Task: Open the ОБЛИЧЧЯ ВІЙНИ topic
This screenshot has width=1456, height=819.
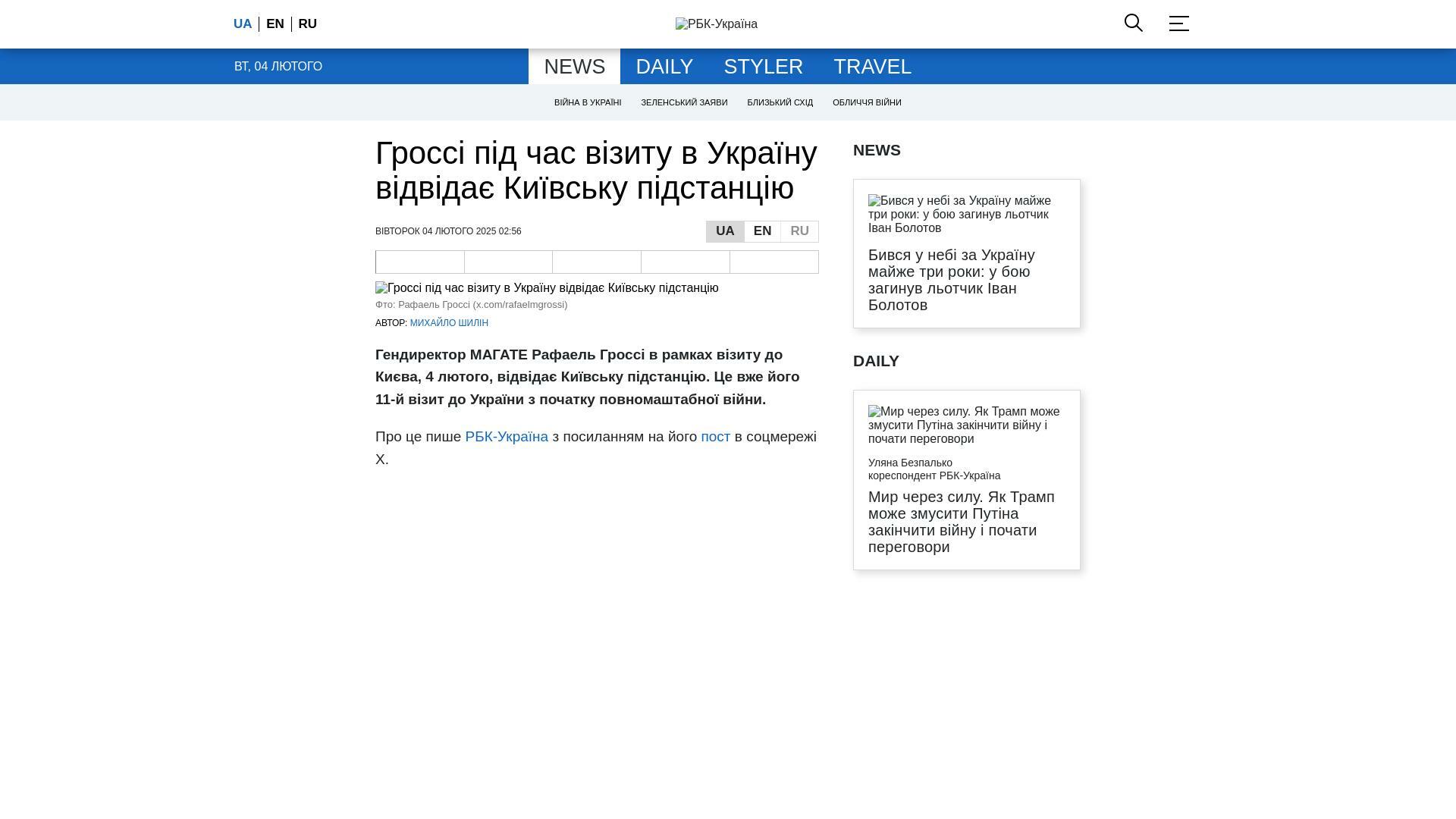Action: point(867,102)
